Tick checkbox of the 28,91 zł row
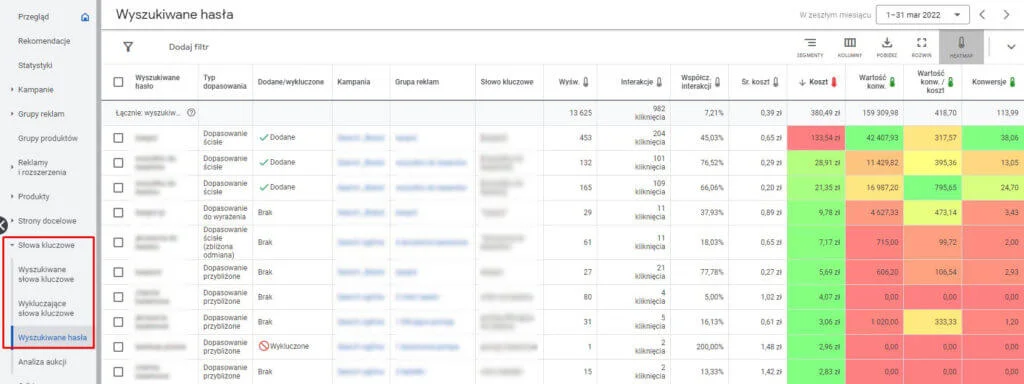This screenshot has width=1024, height=384. pyautogui.click(x=118, y=163)
